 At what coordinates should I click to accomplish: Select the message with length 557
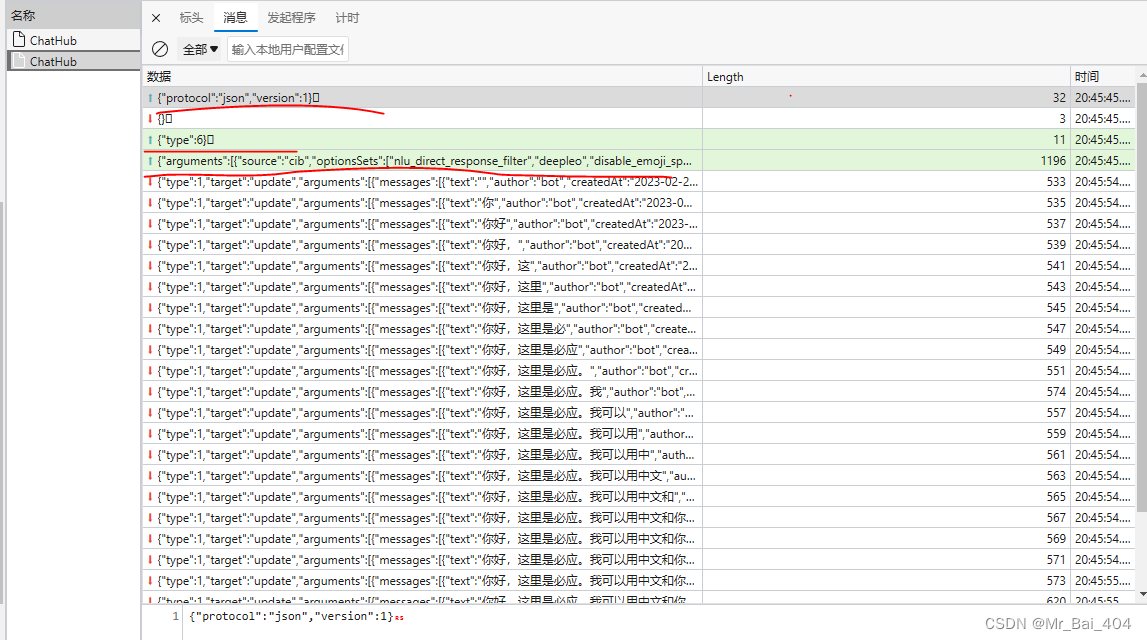tap(639, 413)
